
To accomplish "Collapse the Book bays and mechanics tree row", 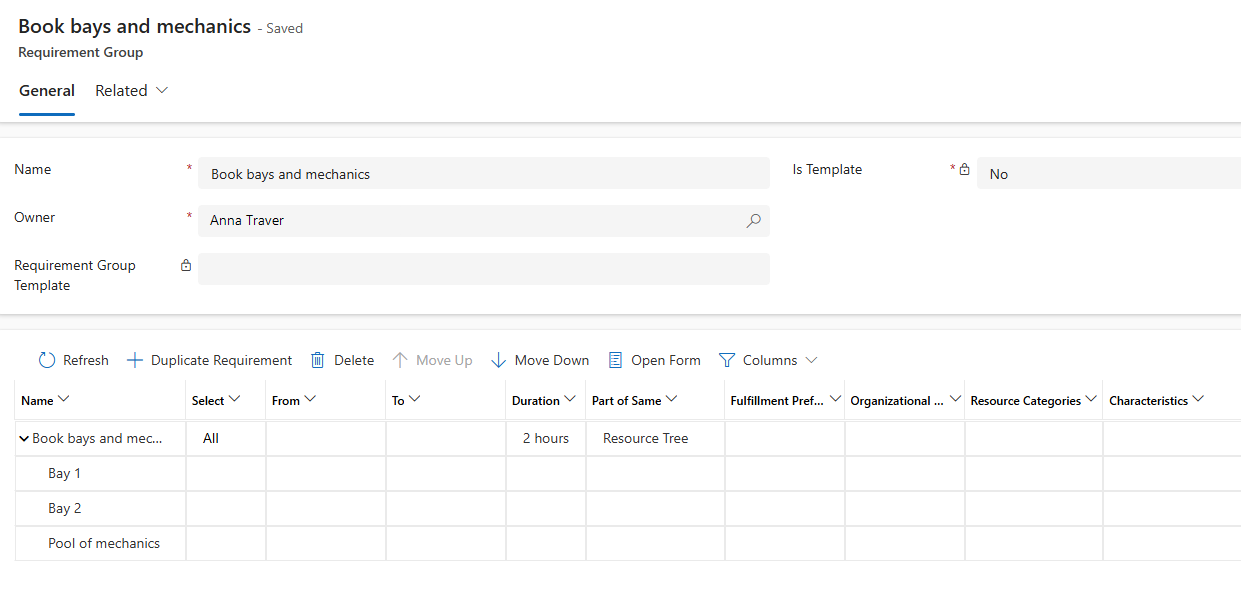I will 24,439.
